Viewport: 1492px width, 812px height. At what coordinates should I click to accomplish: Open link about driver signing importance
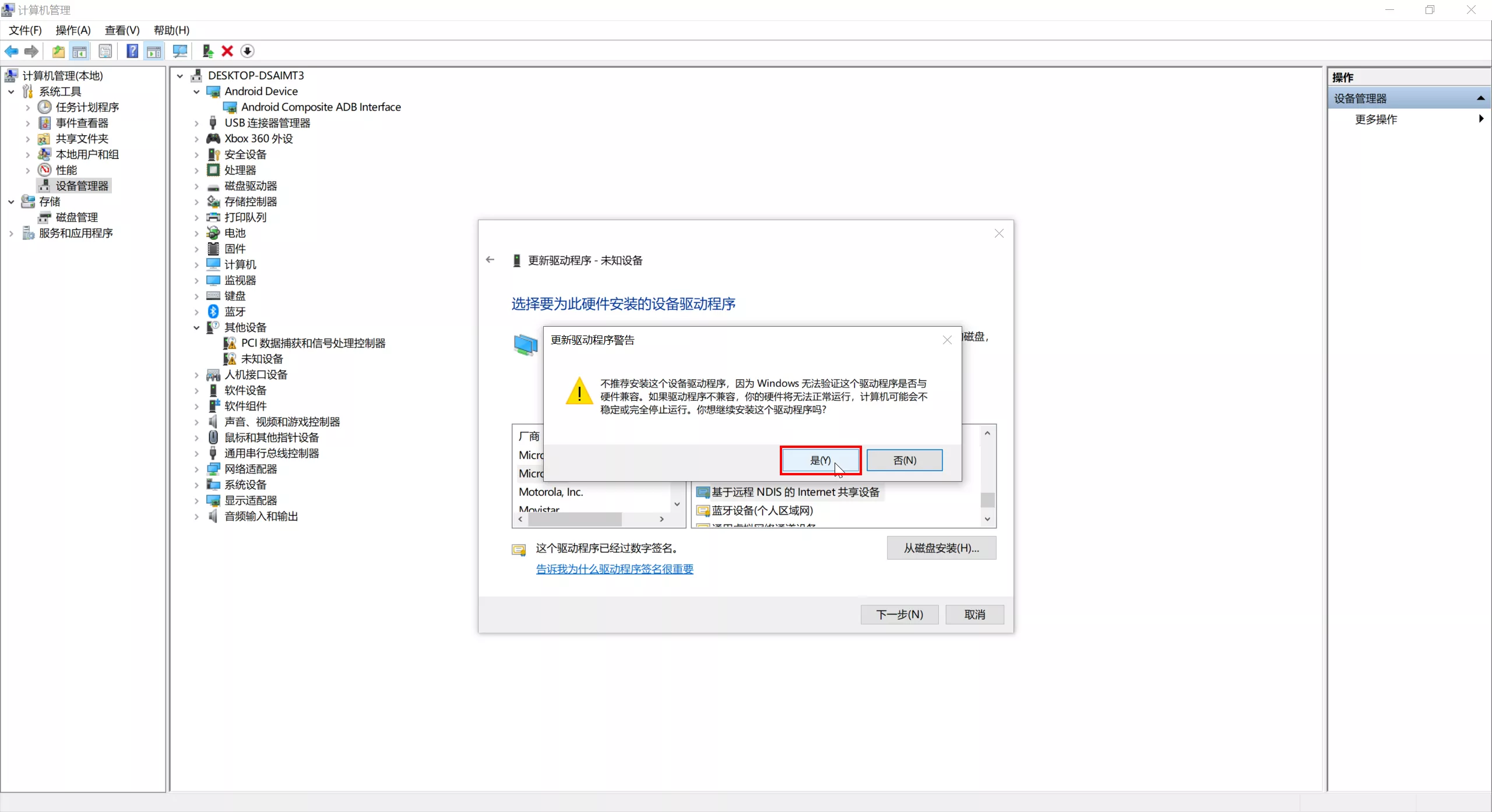[x=614, y=569]
